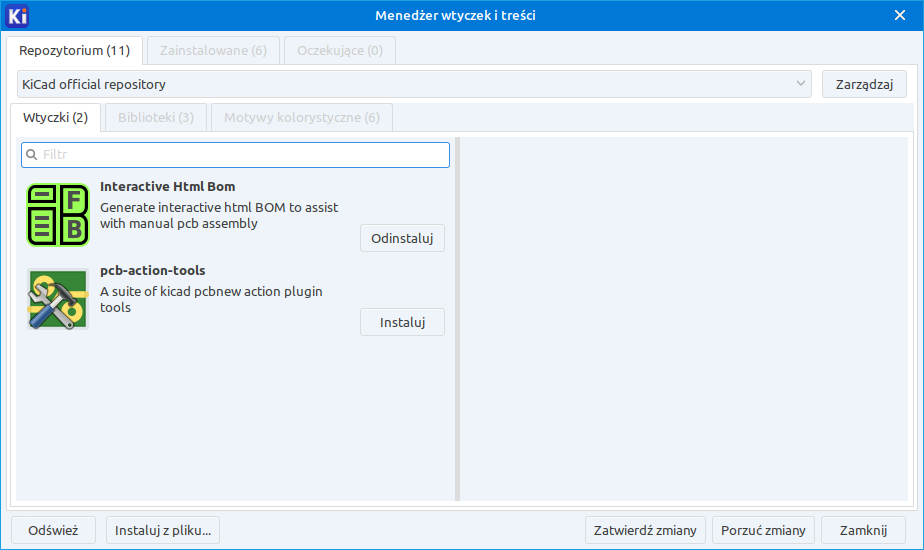Click the Zamknij button
Image resolution: width=924 pixels, height=550 pixels.
point(863,530)
